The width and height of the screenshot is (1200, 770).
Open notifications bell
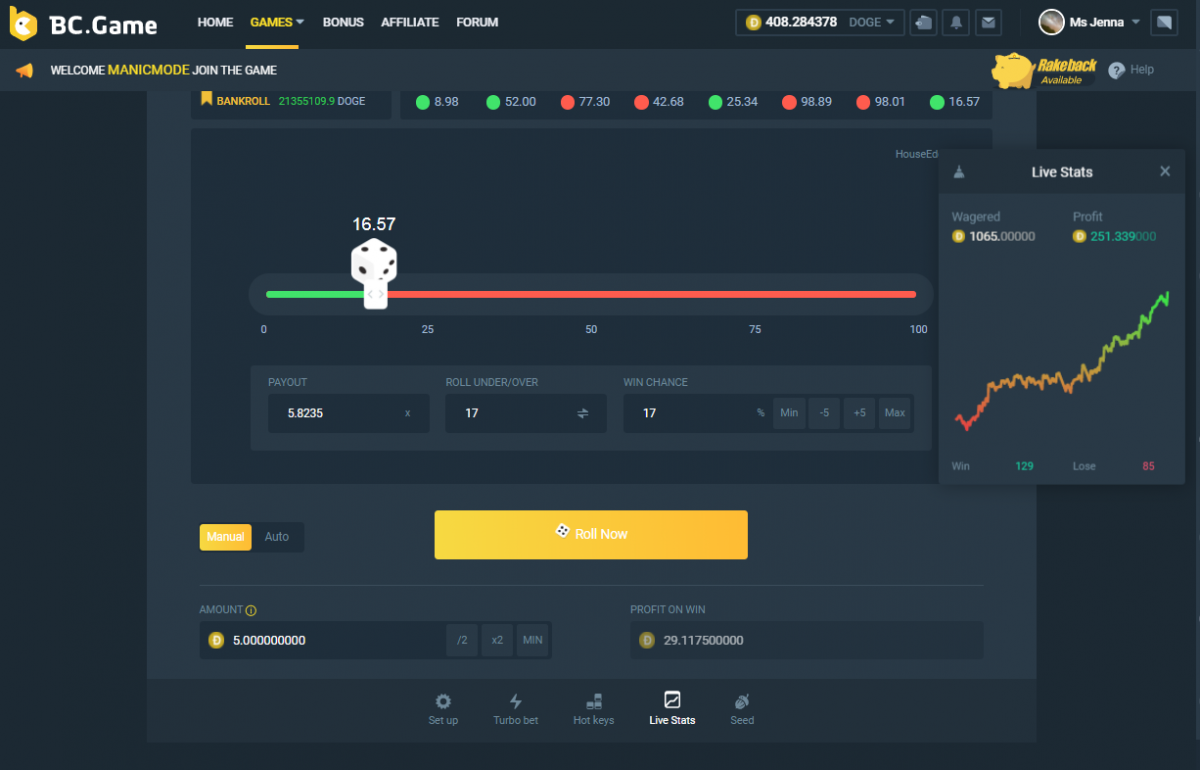(956, 22)
